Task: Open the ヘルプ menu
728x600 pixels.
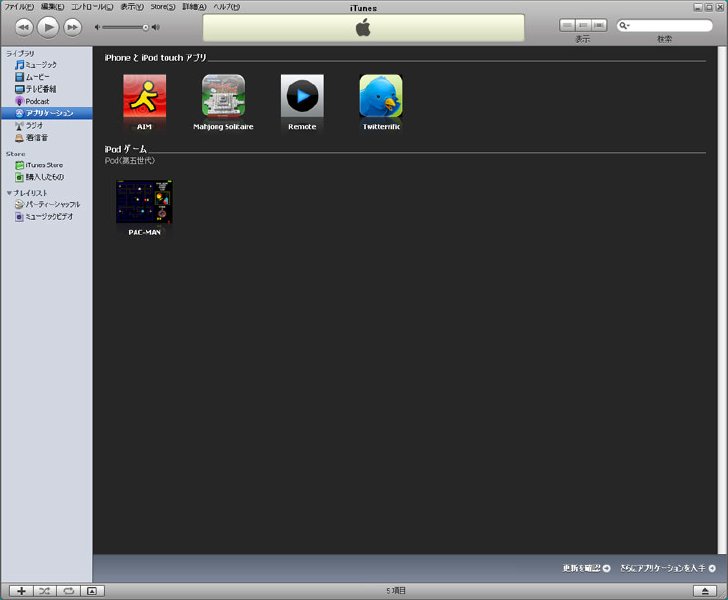Action: click(227, 7)
